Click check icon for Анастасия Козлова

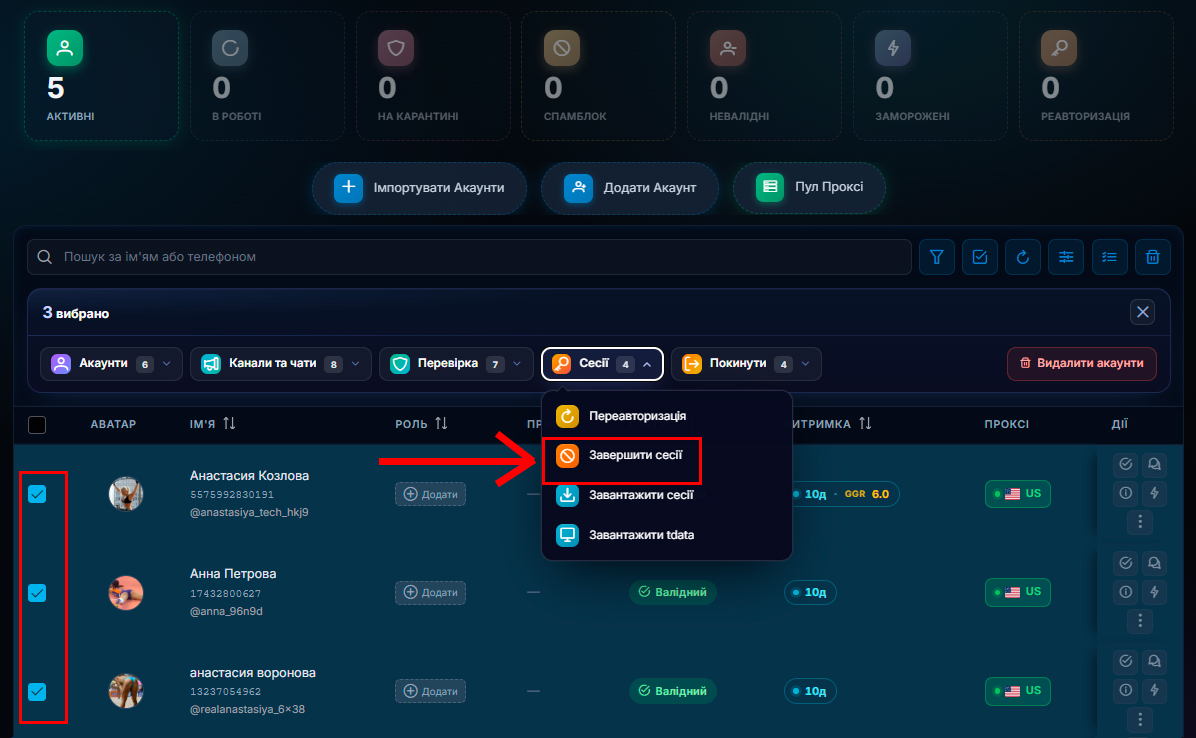coord(1126,464)
